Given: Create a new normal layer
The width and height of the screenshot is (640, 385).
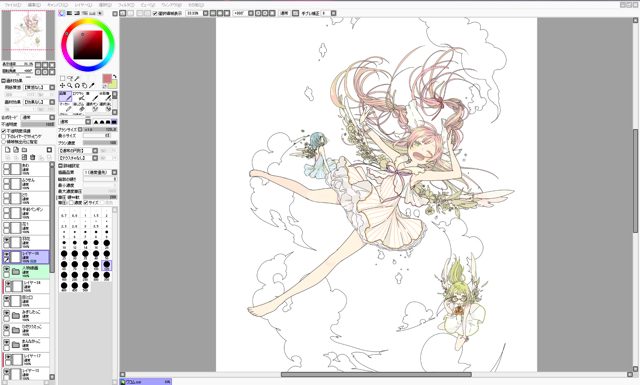Looking at the screenshot, I should point(8,150).
